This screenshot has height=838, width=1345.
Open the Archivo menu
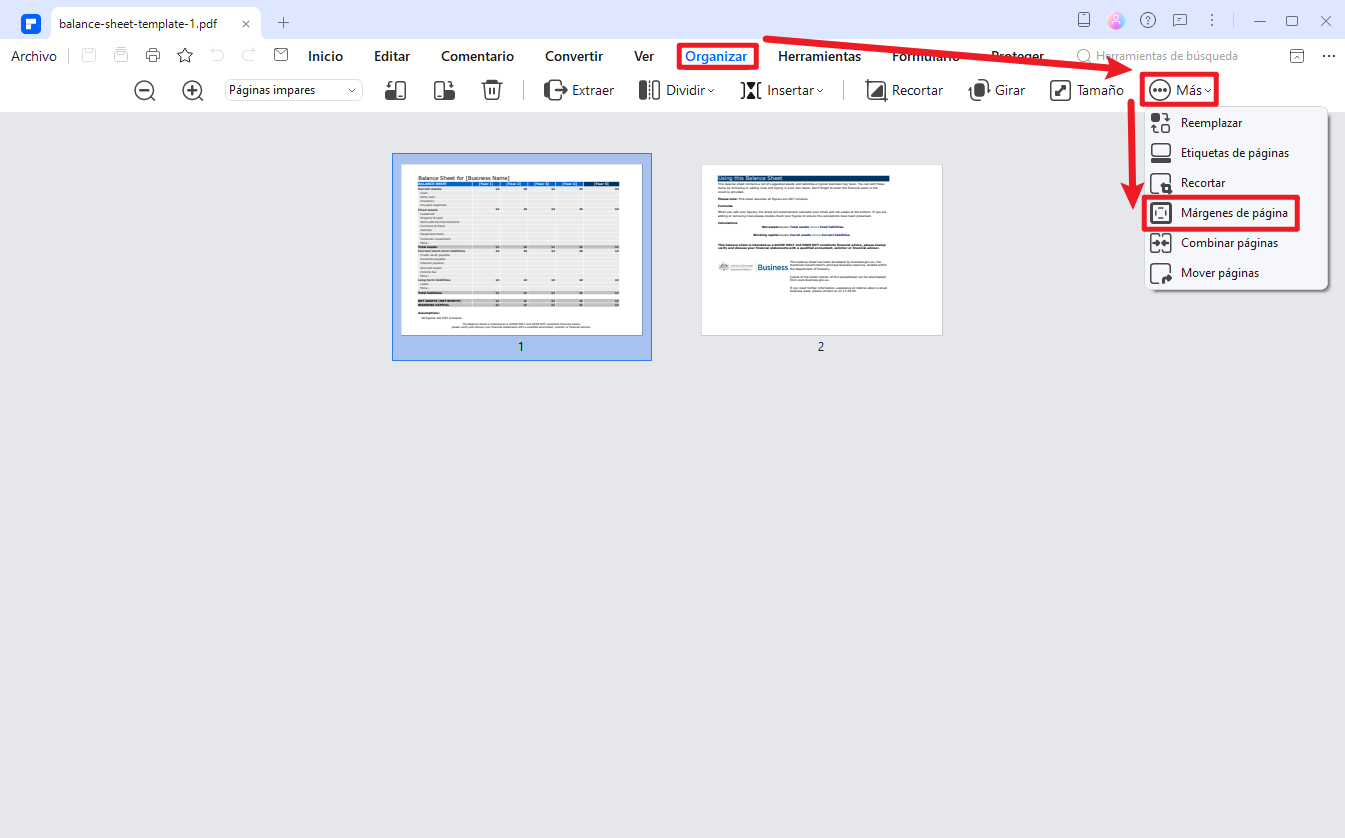point(34,56)
